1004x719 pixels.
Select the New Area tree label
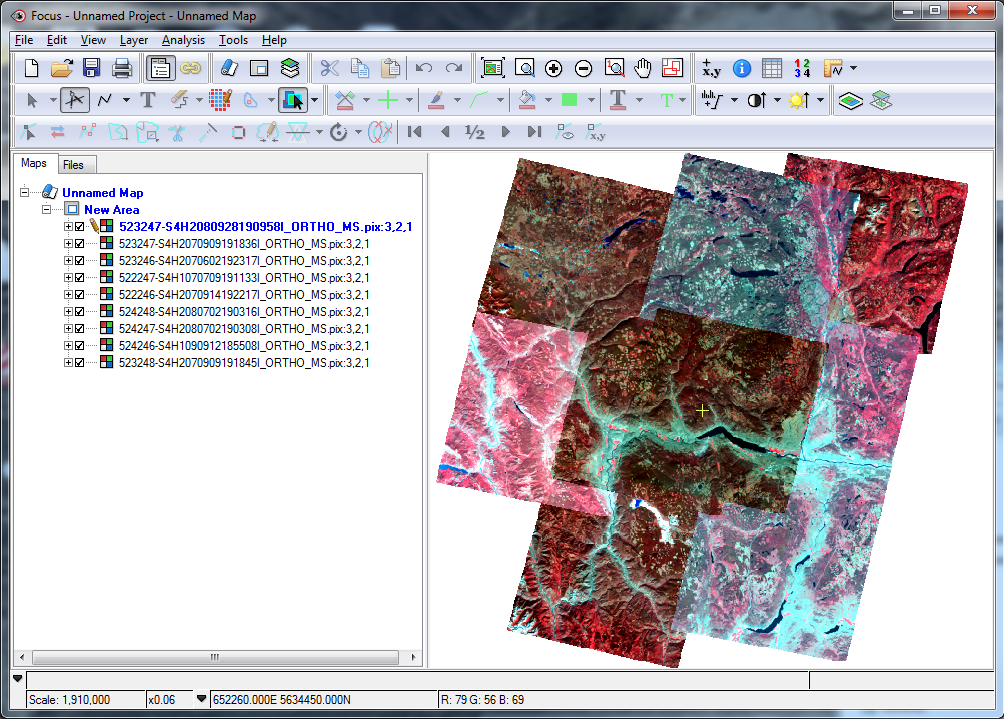[111, 209]
